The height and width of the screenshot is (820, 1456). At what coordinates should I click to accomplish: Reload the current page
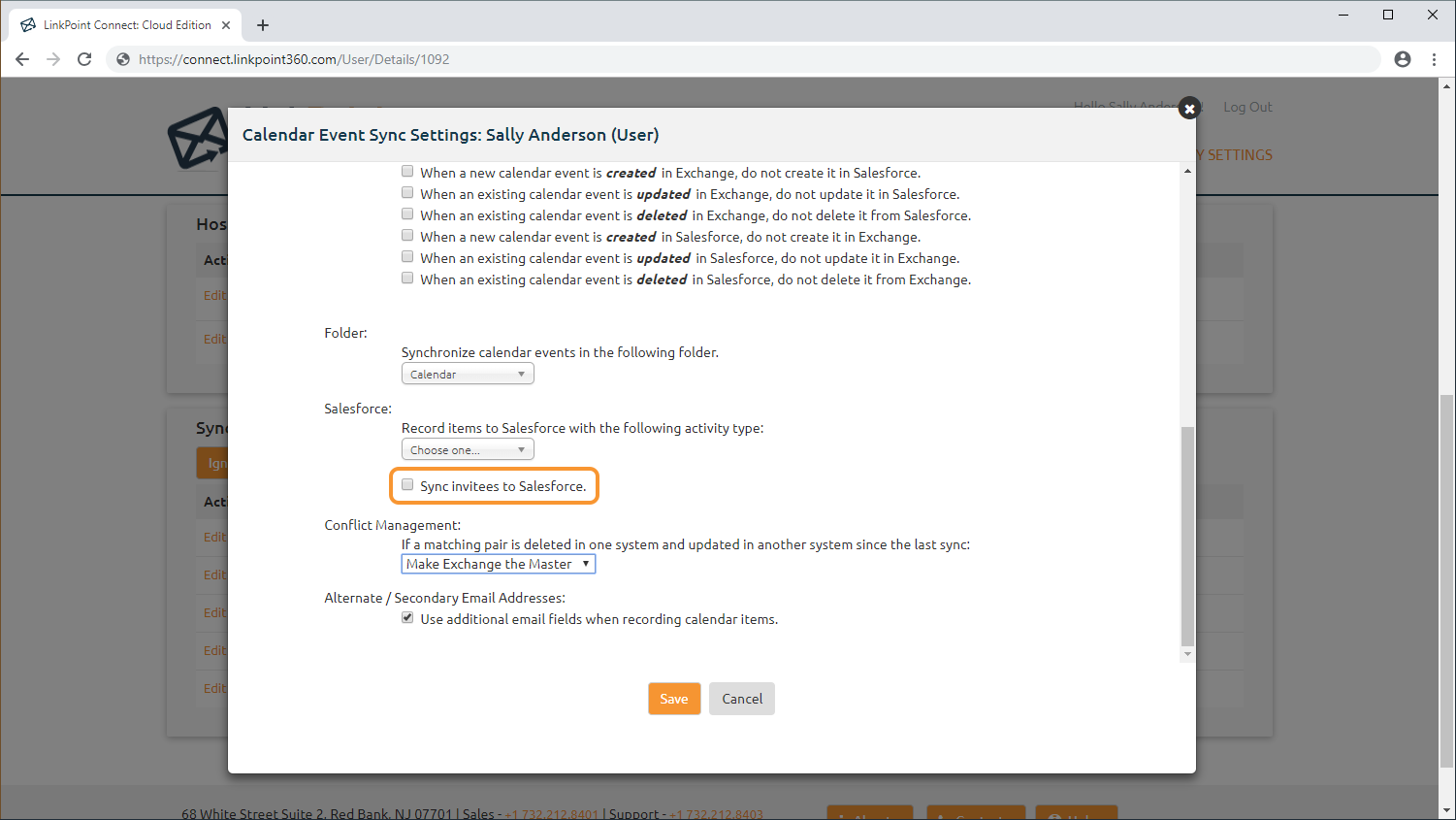coord(84,59)
